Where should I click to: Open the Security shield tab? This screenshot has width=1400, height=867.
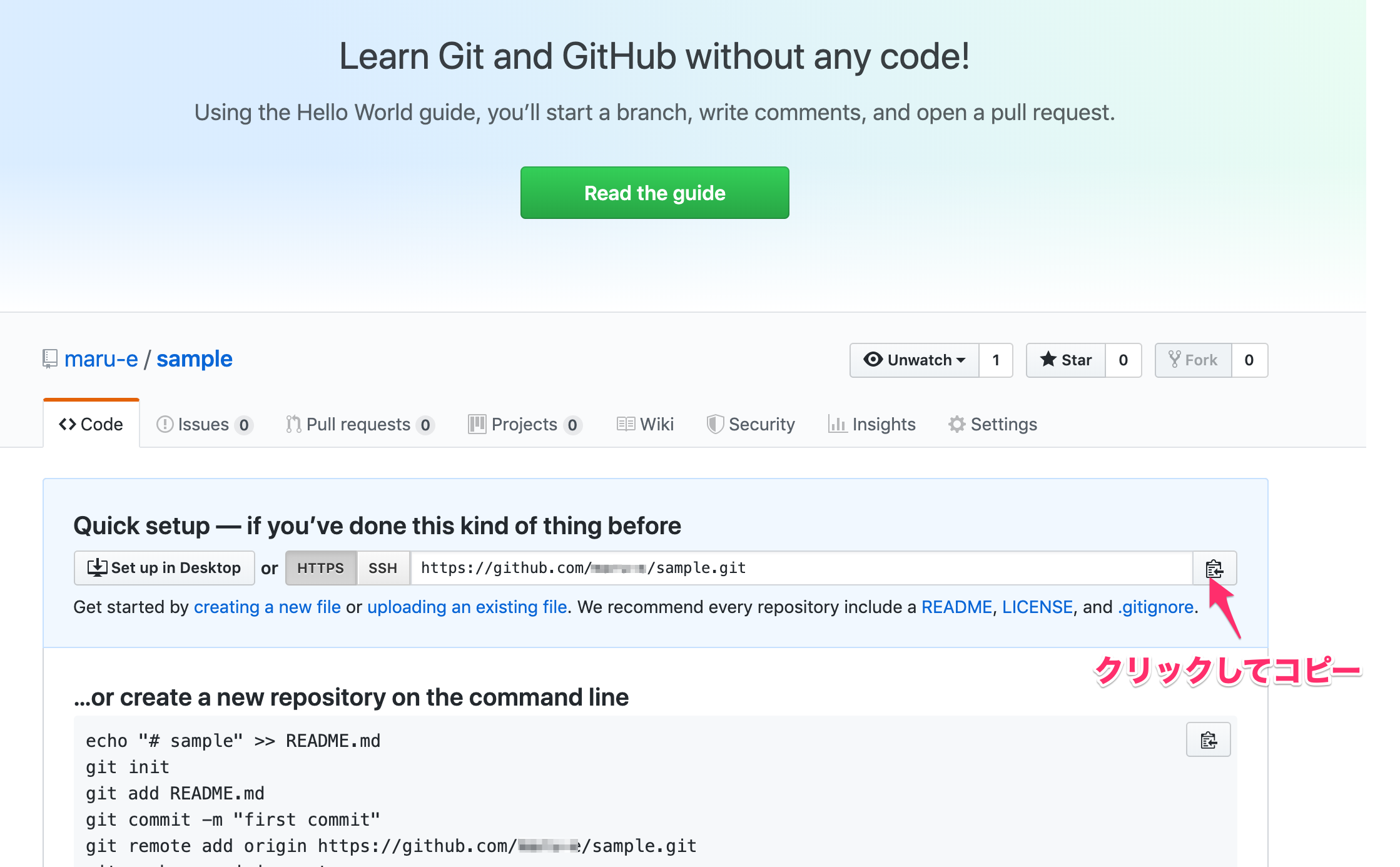coord(751,424)
